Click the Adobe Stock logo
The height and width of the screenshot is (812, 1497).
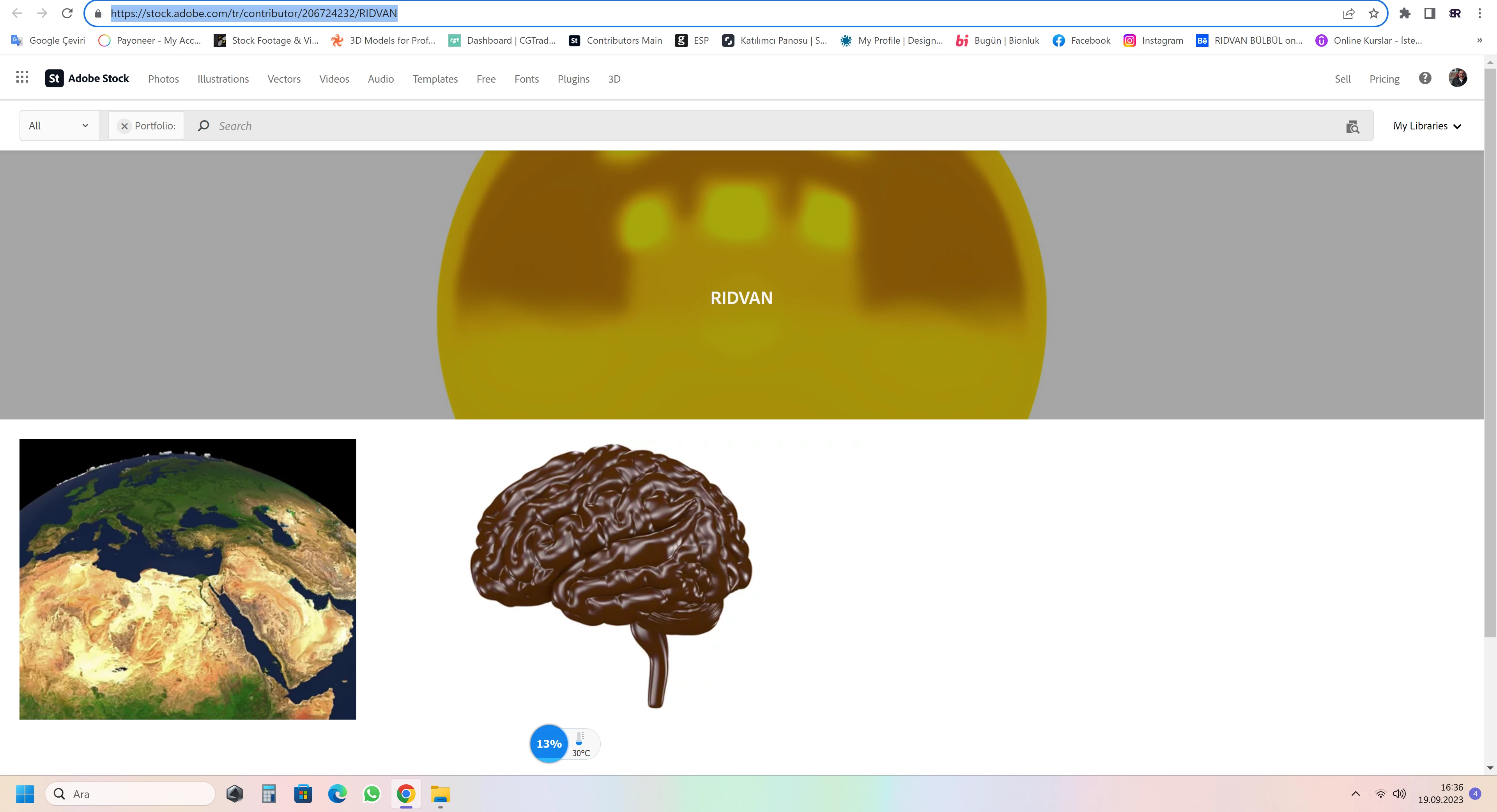(87, 78)
